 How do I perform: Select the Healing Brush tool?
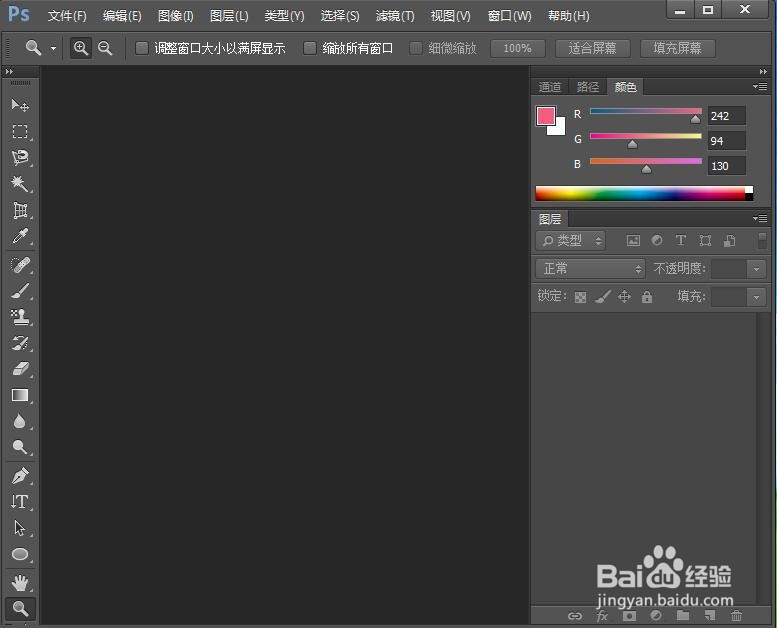pos(20,265)
